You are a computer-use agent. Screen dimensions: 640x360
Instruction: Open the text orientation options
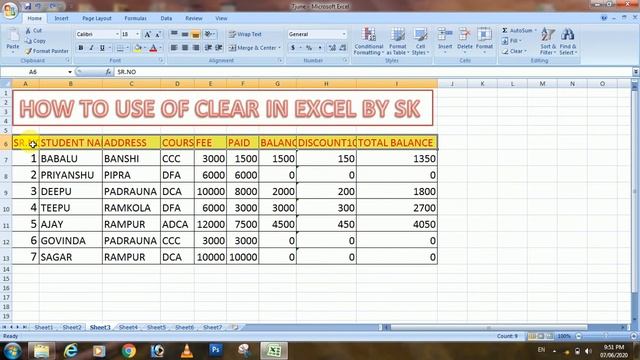tap(209, 34)
